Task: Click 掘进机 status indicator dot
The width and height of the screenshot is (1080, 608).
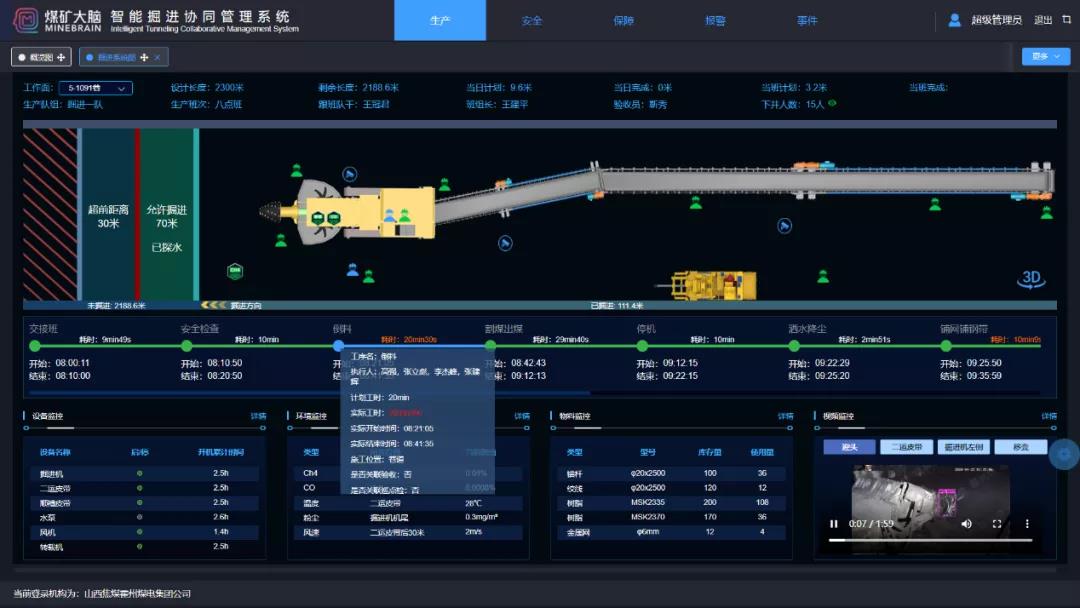Action: click(139, 473)
